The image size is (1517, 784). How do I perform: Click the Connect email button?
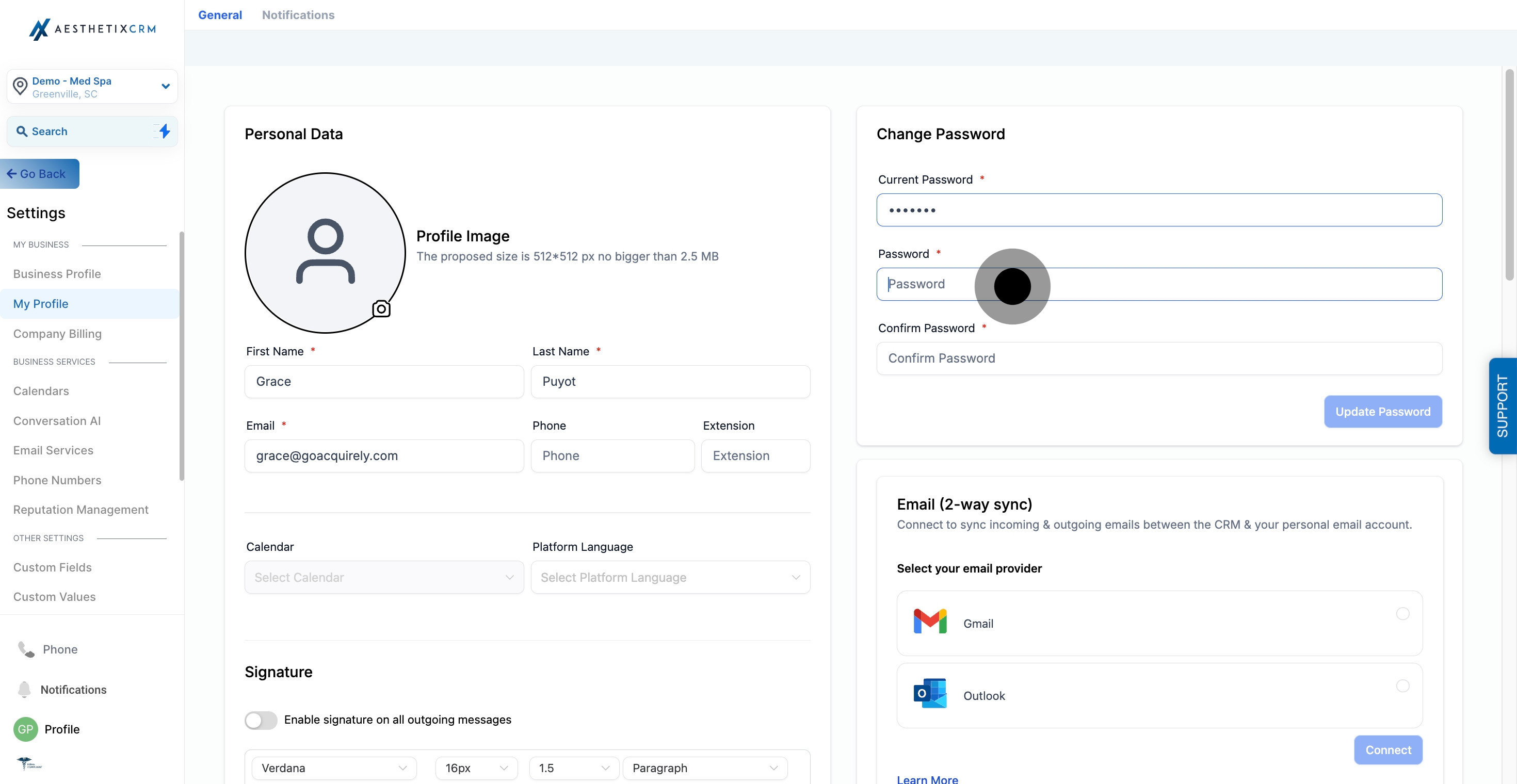[x=1388, y=750]
